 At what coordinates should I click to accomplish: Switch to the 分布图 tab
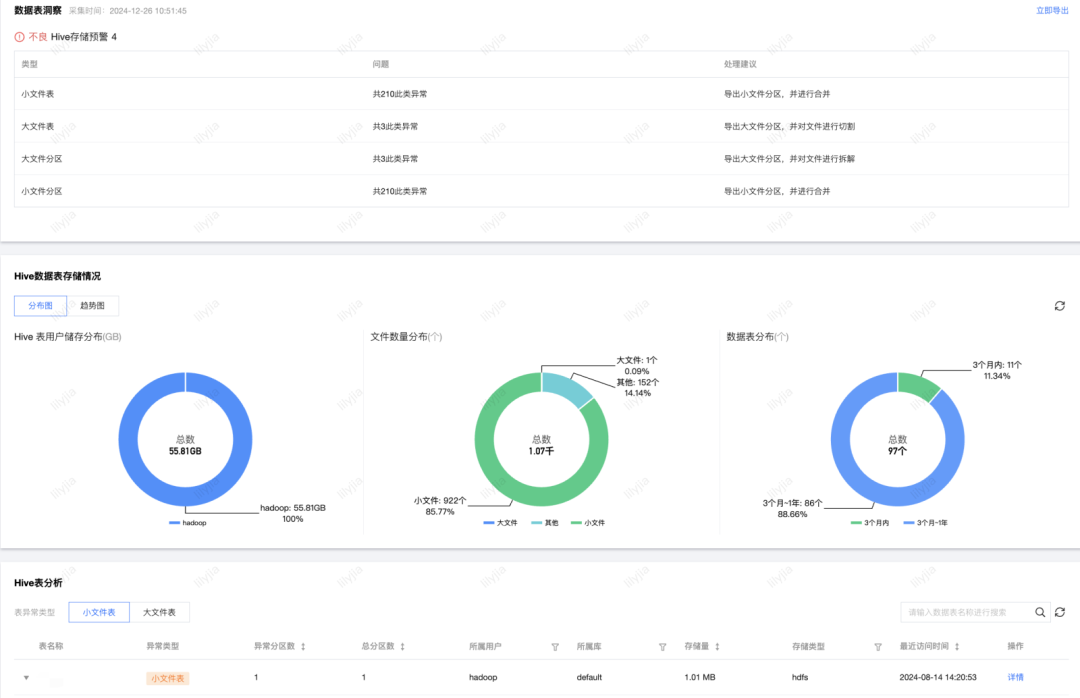(41, 305)
